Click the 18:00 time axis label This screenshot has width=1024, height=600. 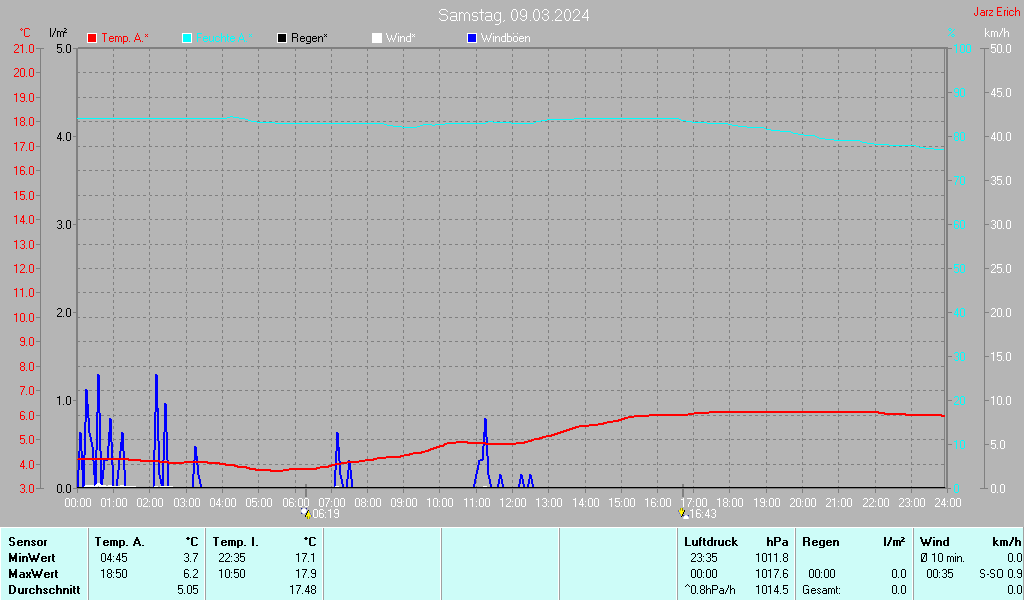click(730, 502)
